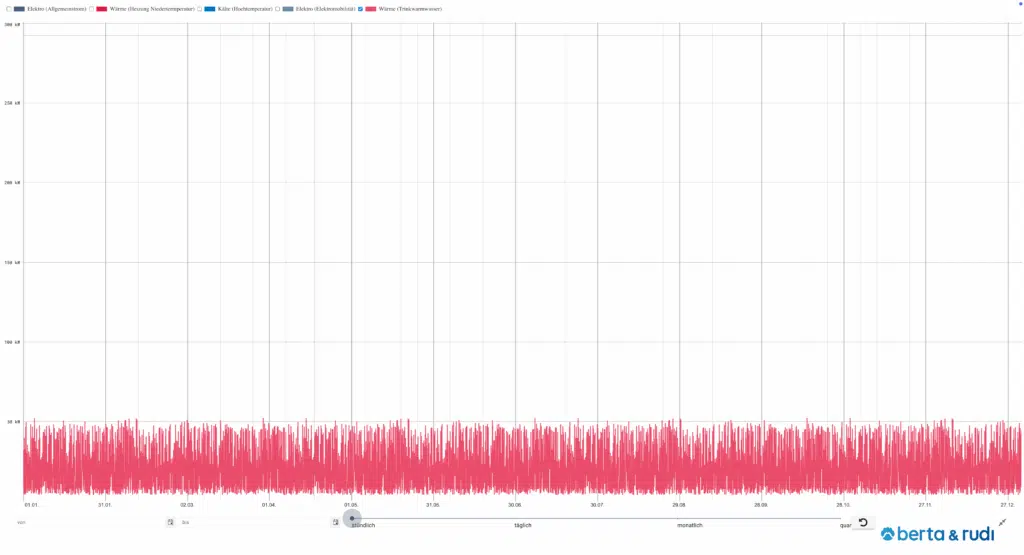Image resolution: width=1024 pixels, height=555 pixels.
Task: Click the collapse fullscreen arrows icon
Action: click(1002, 522)
